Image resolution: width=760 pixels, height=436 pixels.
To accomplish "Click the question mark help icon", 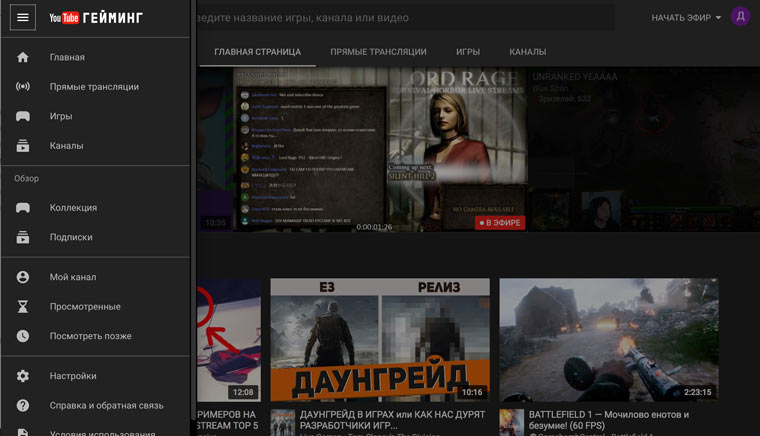I will point(23,405).
